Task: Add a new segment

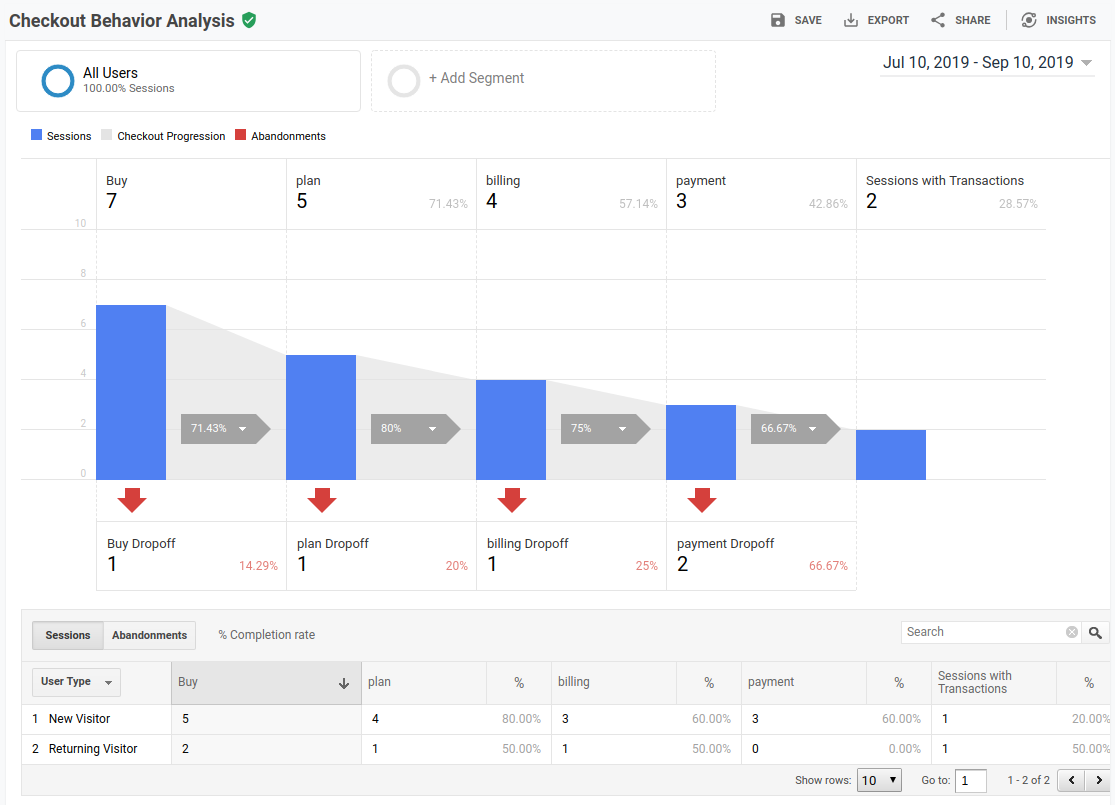Action: [x=476, y=79]
